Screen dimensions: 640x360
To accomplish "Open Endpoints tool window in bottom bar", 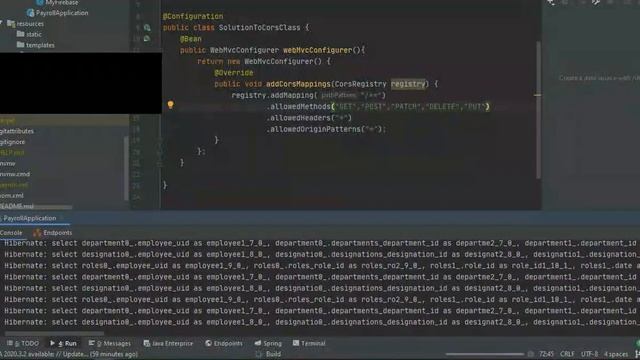I will coord(224,343).
